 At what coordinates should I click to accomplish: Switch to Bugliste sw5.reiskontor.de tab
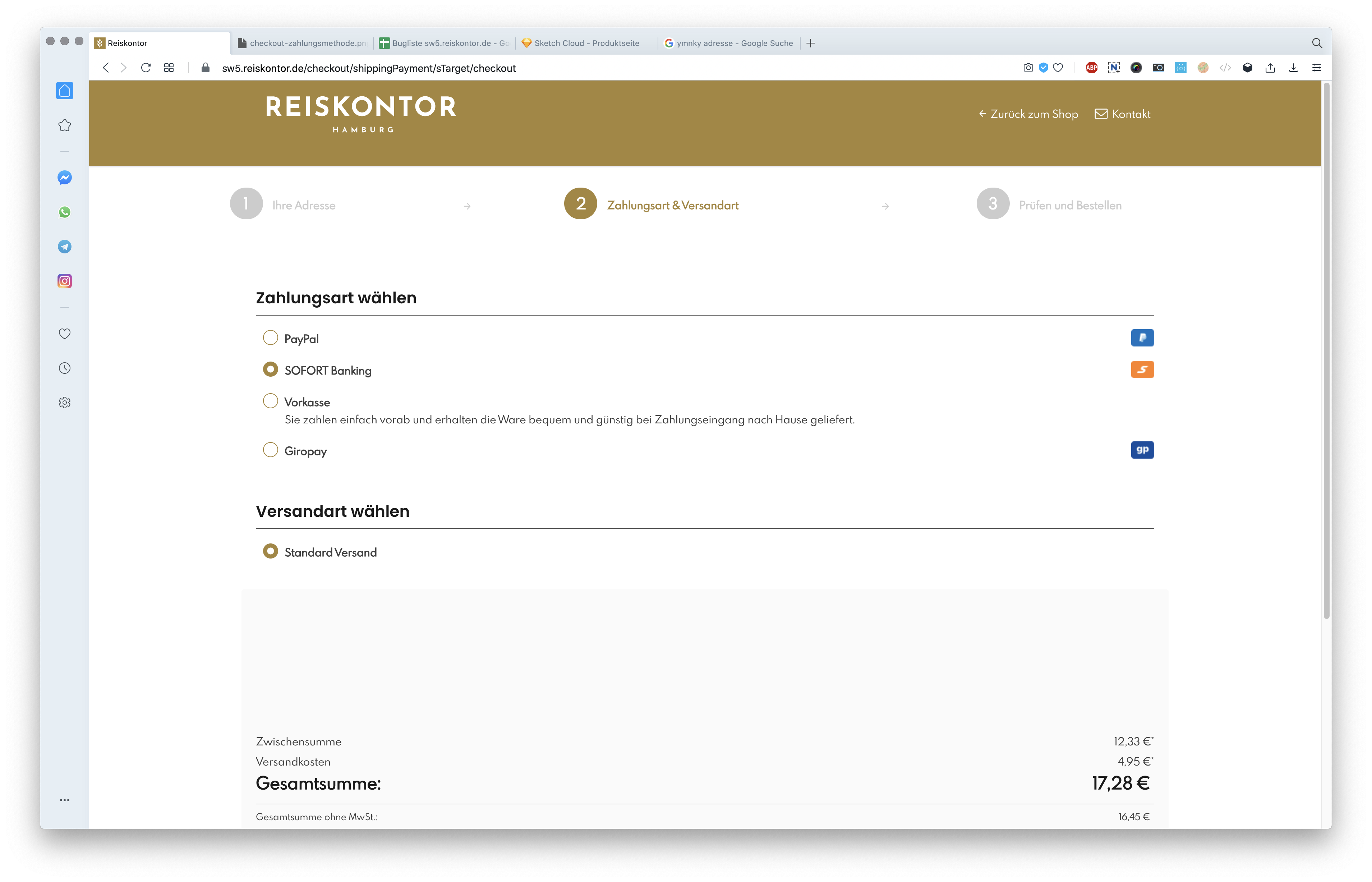click(445, 43)
